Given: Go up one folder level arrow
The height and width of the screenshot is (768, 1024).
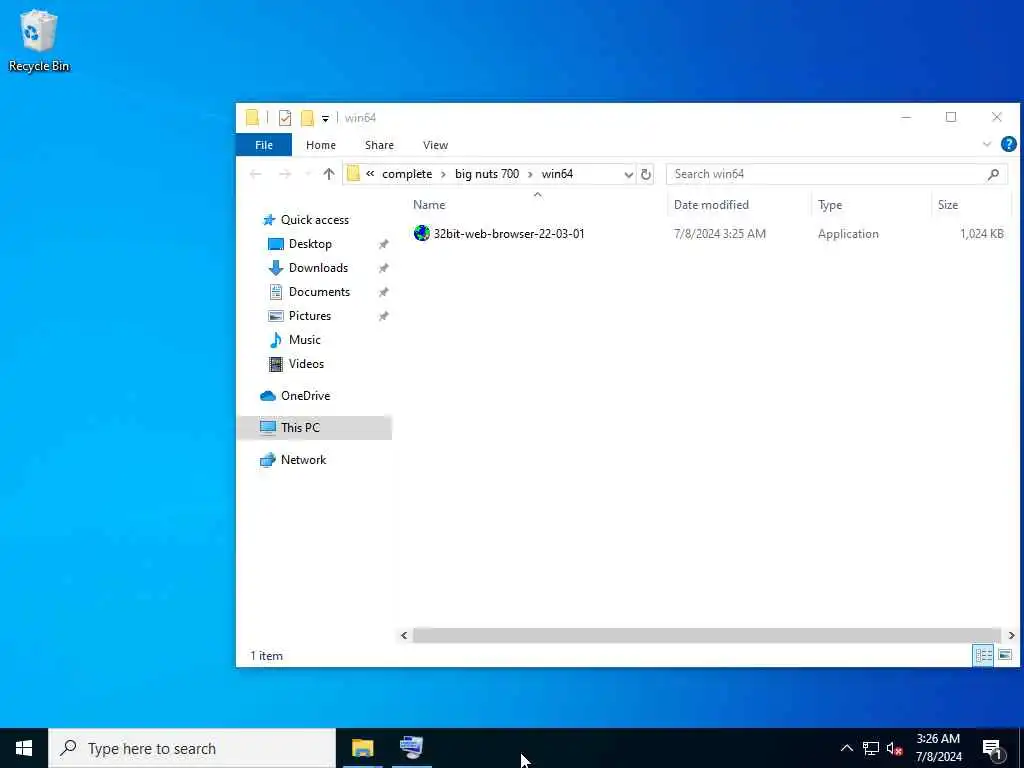Looking at the screenshot, I should coord(328,174).
